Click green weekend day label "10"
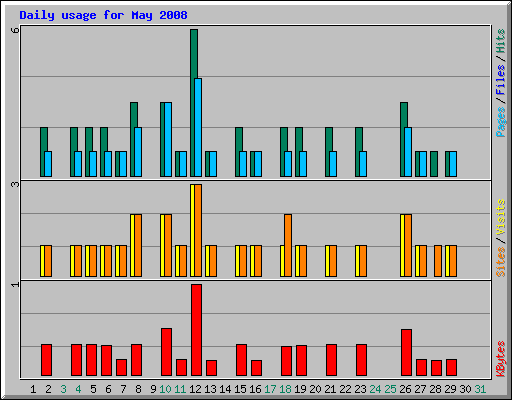Screen dimensions: 512x400 165,389
